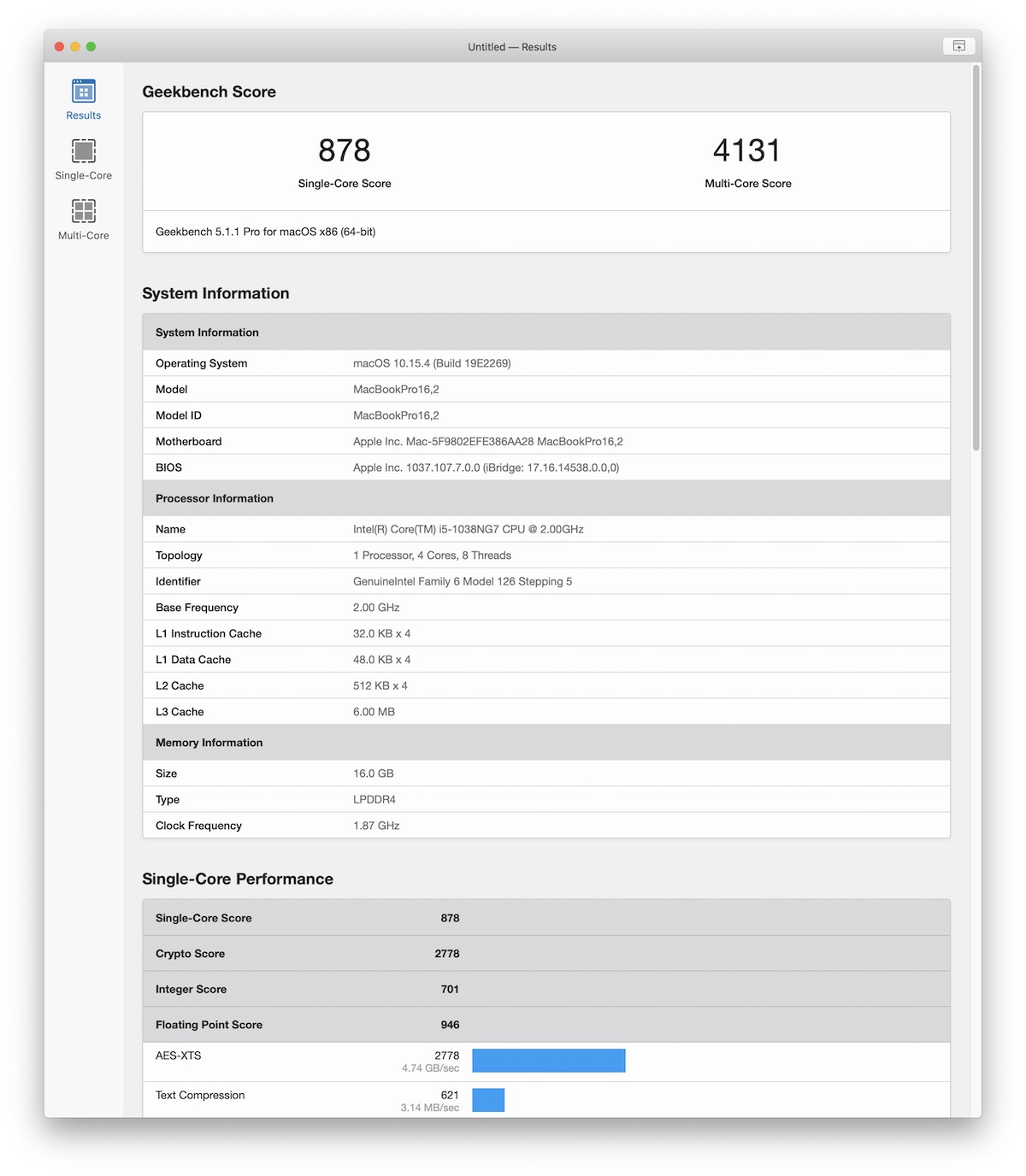This screenshot has height=1176, width=1026.
Task: Switch to the Single-Core sidebar section
Action: [x=83, y=160]
